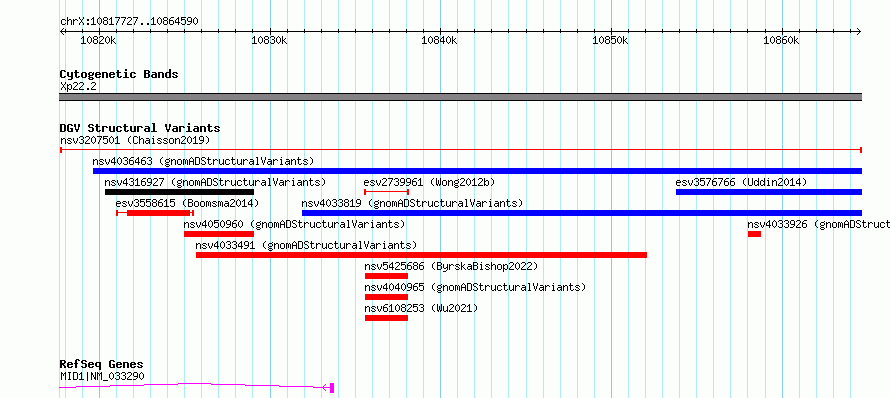Open the nsv6108253 (Wu2021) variant bar
This screenshot has width=890, height=398.
[387, 318]
